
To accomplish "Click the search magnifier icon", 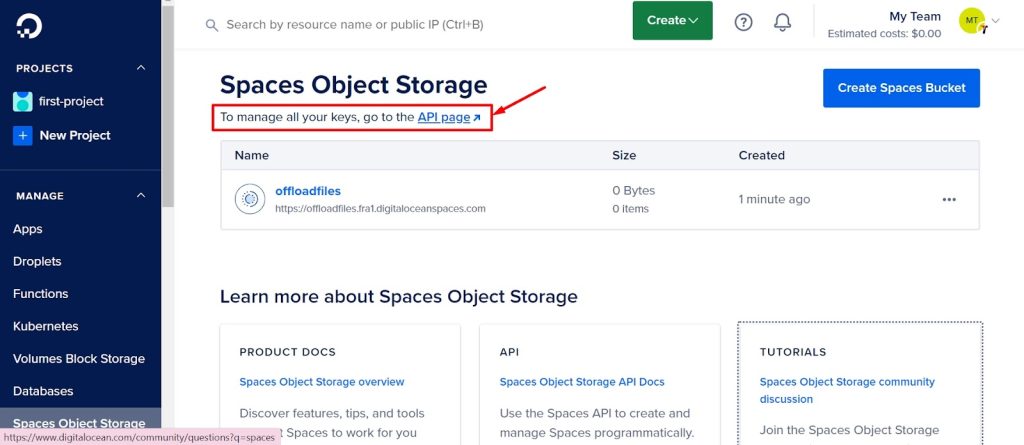I will (x=212, y=25).
